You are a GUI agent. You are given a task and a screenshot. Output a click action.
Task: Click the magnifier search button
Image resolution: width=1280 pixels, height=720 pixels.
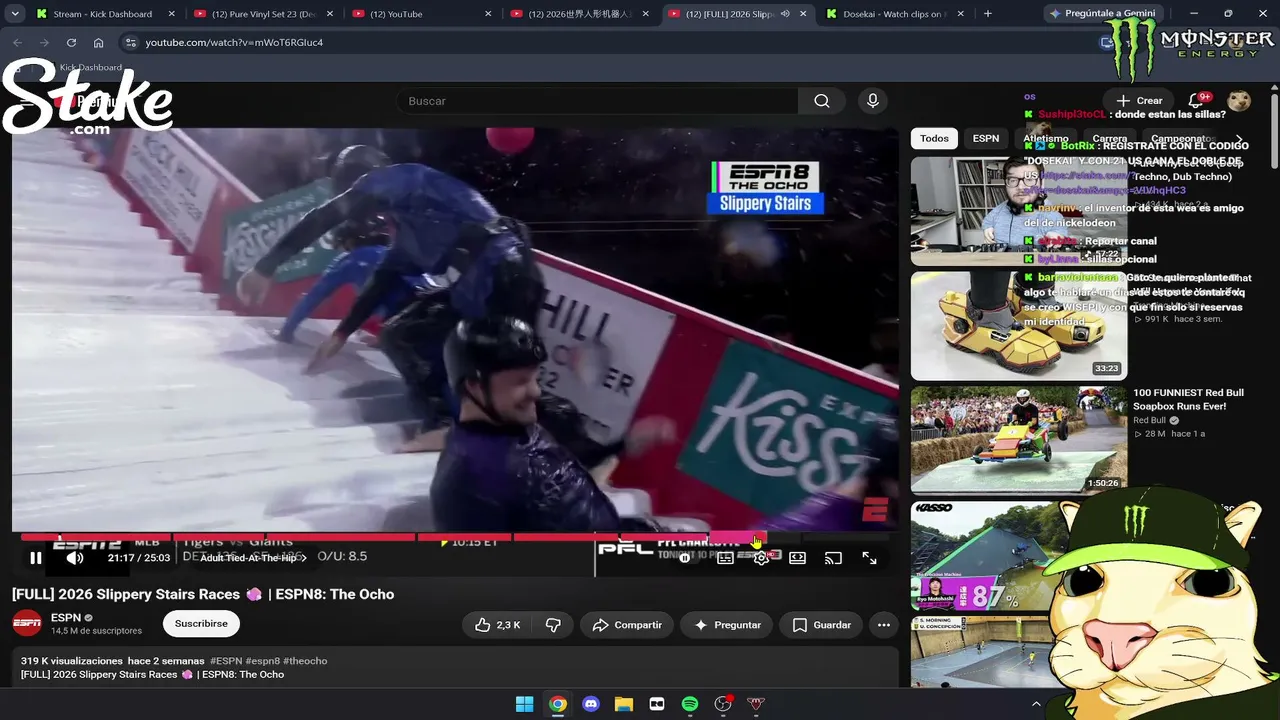(821, 101)
